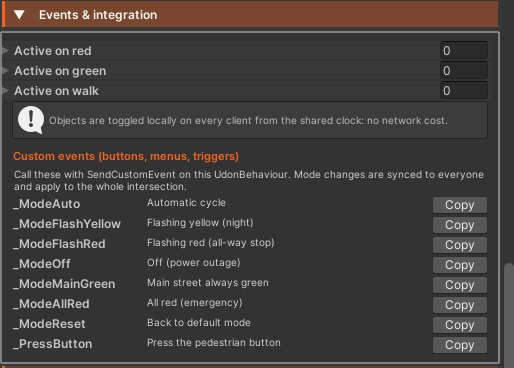Click the 'Automatic cycle' description
The image size is (514, 368).
click(186, 203)
